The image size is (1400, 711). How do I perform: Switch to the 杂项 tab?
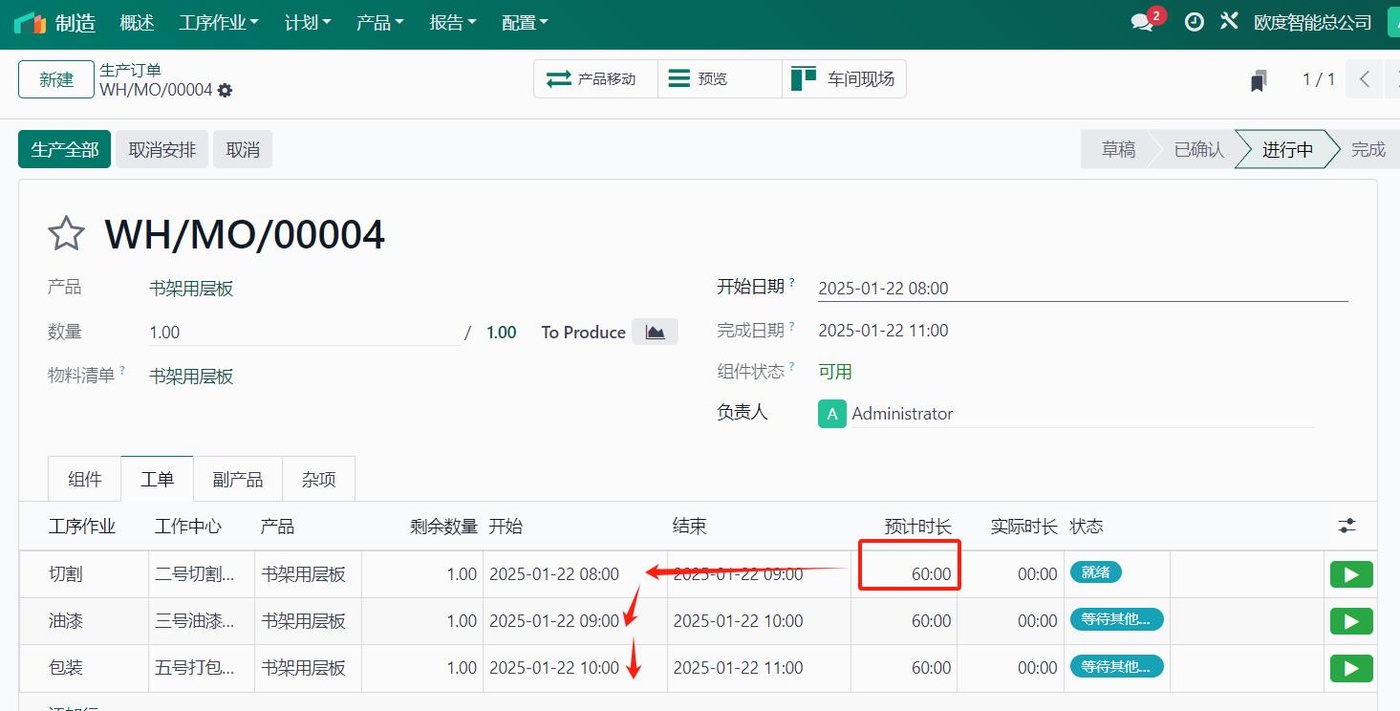point(318,479)
